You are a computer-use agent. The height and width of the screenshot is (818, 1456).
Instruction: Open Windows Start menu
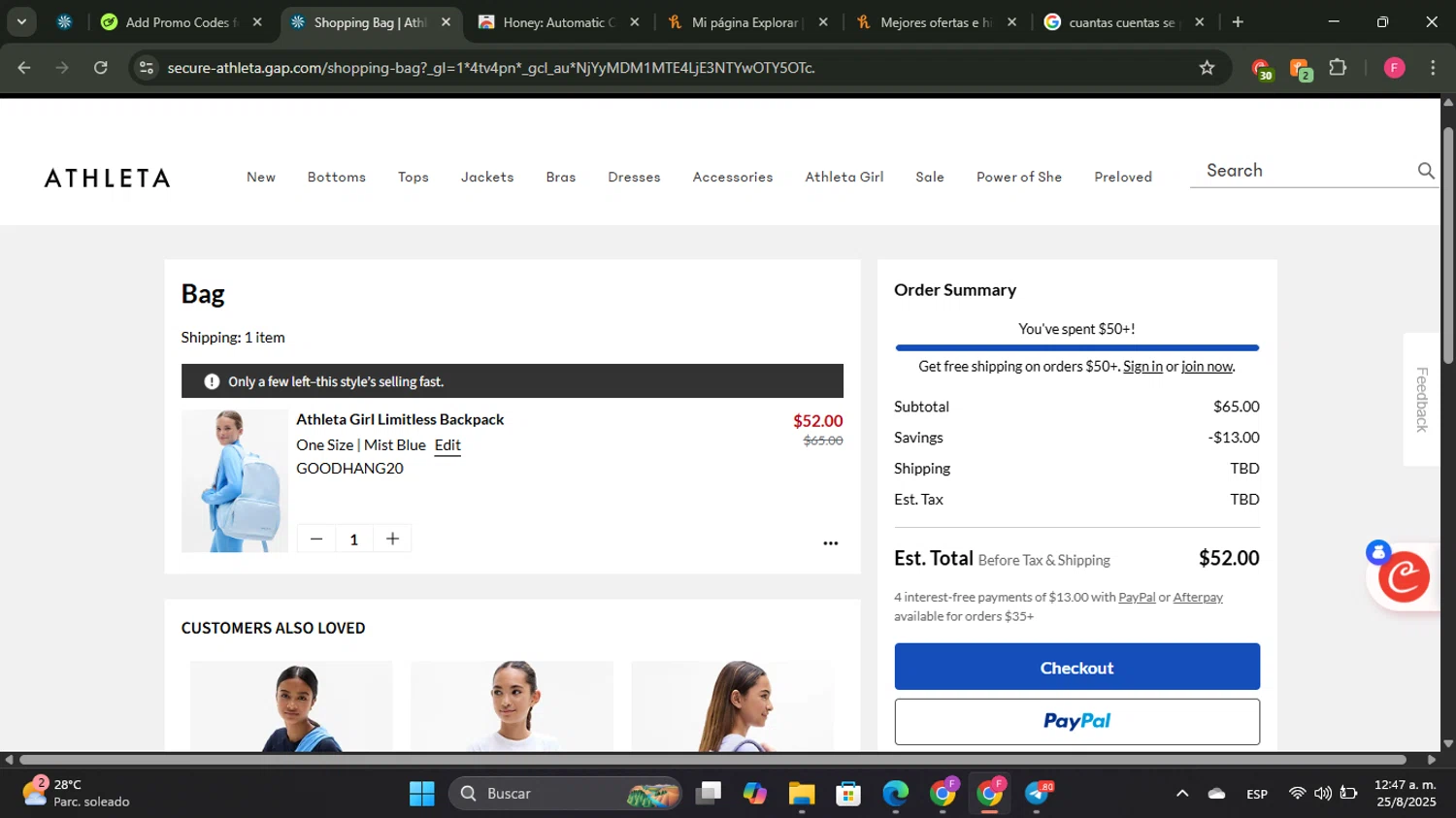(x=422, y=794)
